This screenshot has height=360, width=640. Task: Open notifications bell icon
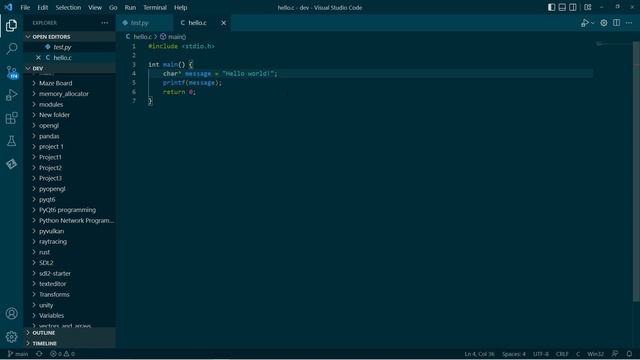pyautogui.click(x=629, y=354)
